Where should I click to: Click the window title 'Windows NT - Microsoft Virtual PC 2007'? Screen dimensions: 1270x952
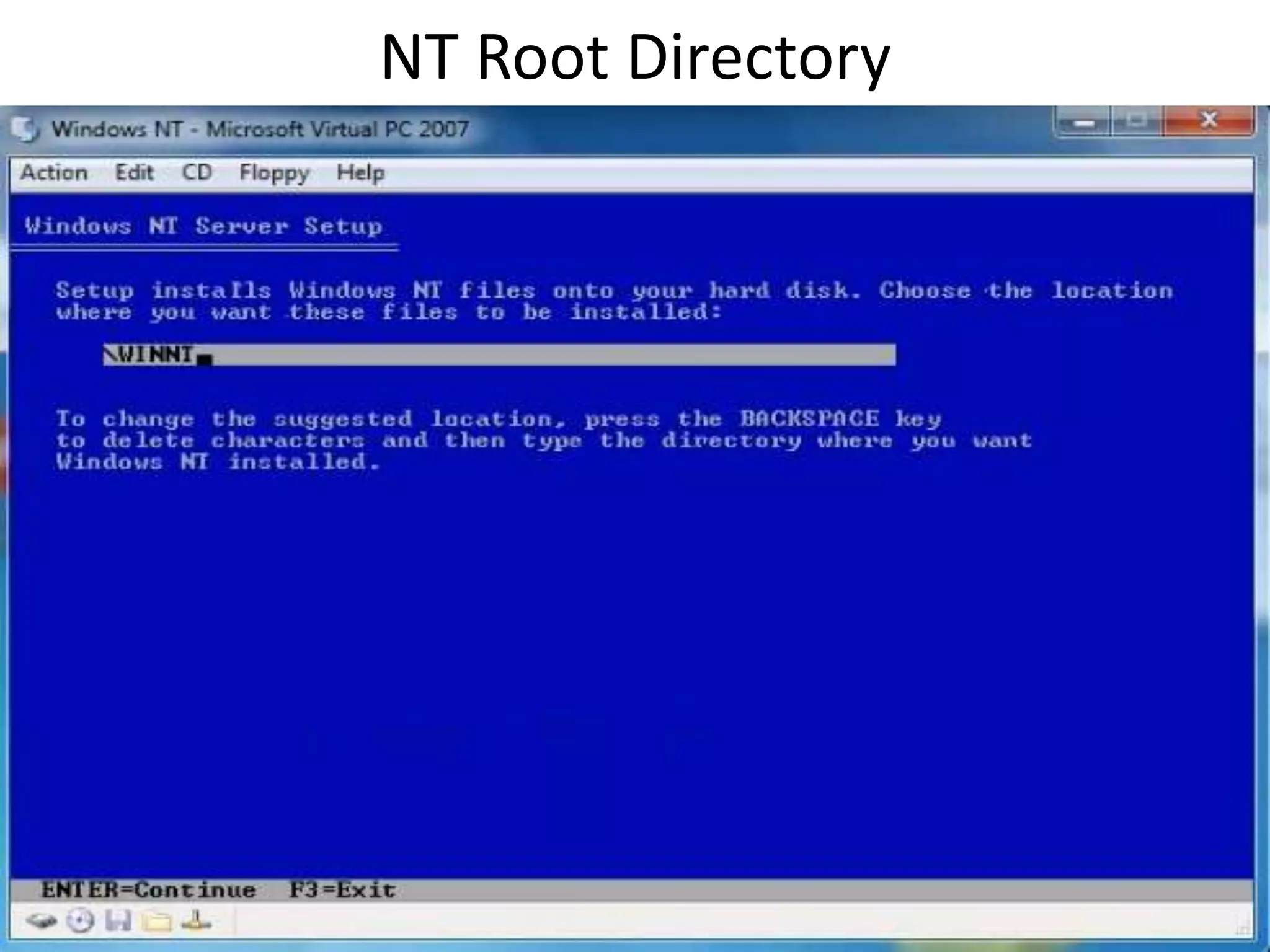click(x=260, y=129)
